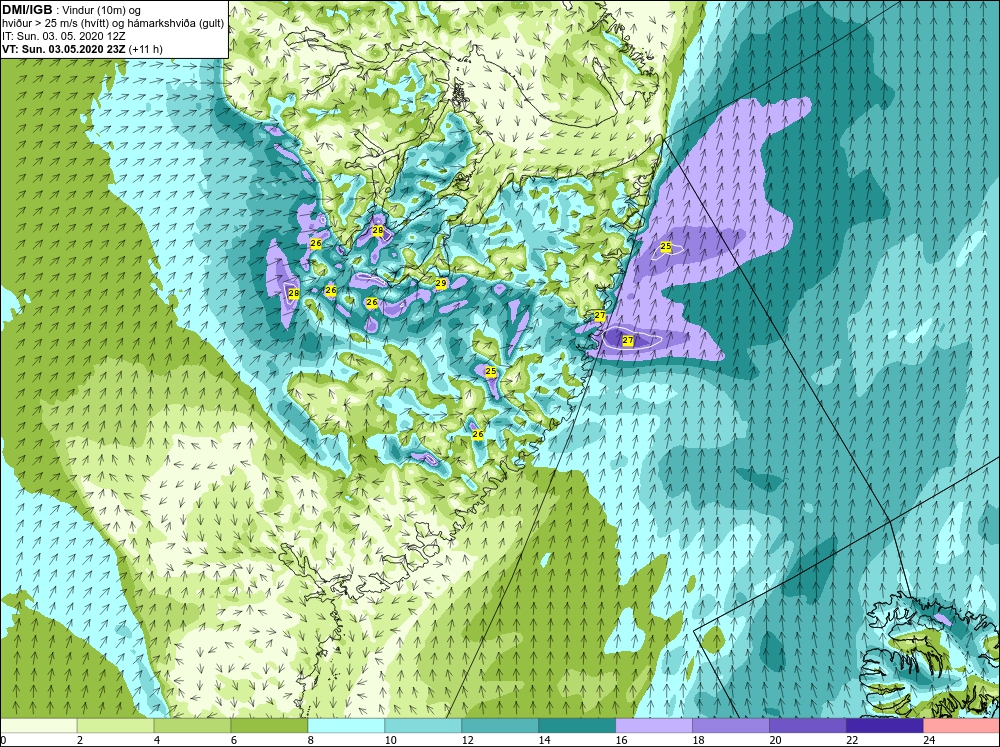Click the pink above-24 legend swatch
Image resolution: width=1000 pixels, height=747 pixels.
point(961,725)
